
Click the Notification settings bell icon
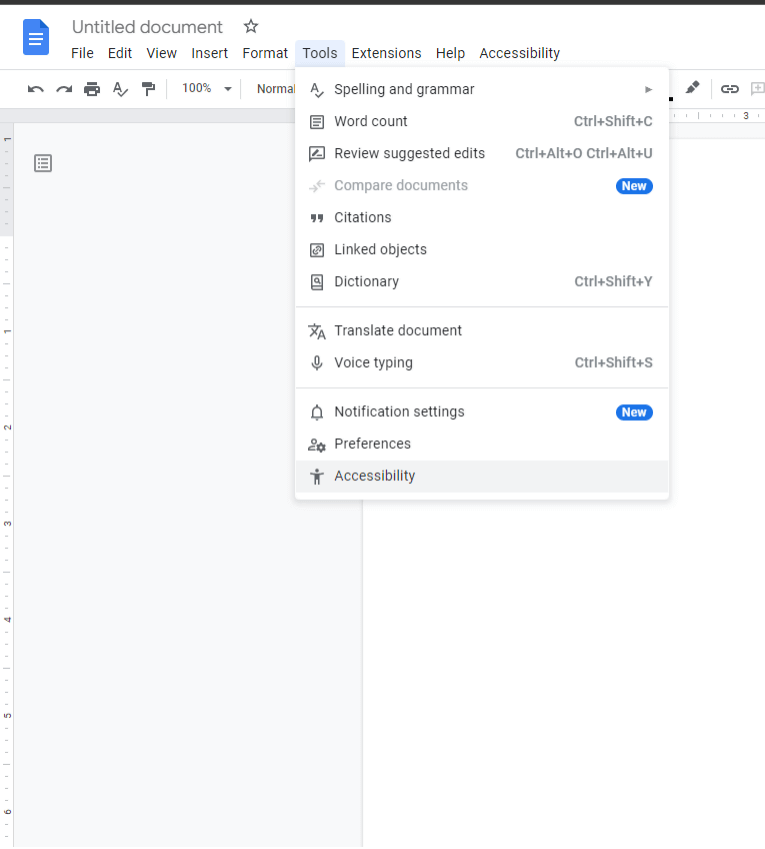coord(317,412)
